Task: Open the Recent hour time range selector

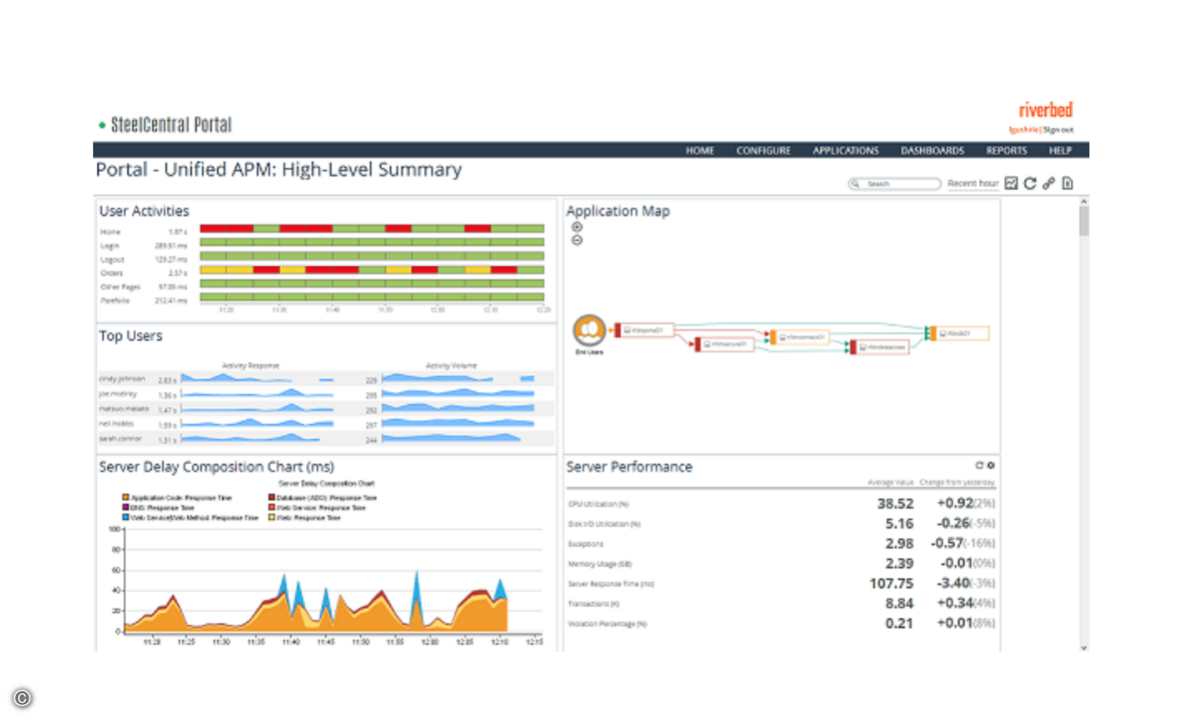Action: 973,184
